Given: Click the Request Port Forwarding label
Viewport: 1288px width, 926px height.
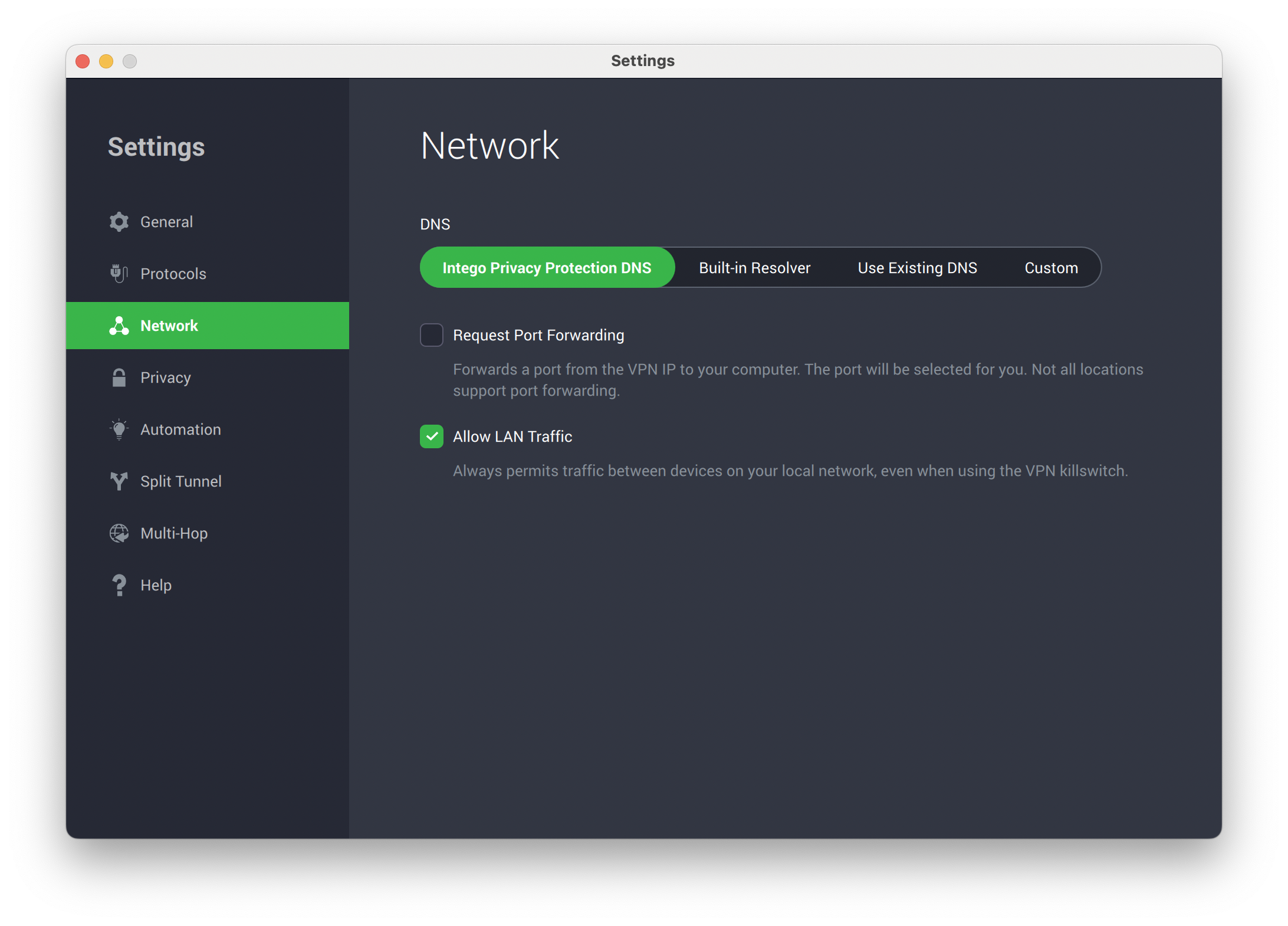Looking at the screenshot, I should [x=538, y=335].
